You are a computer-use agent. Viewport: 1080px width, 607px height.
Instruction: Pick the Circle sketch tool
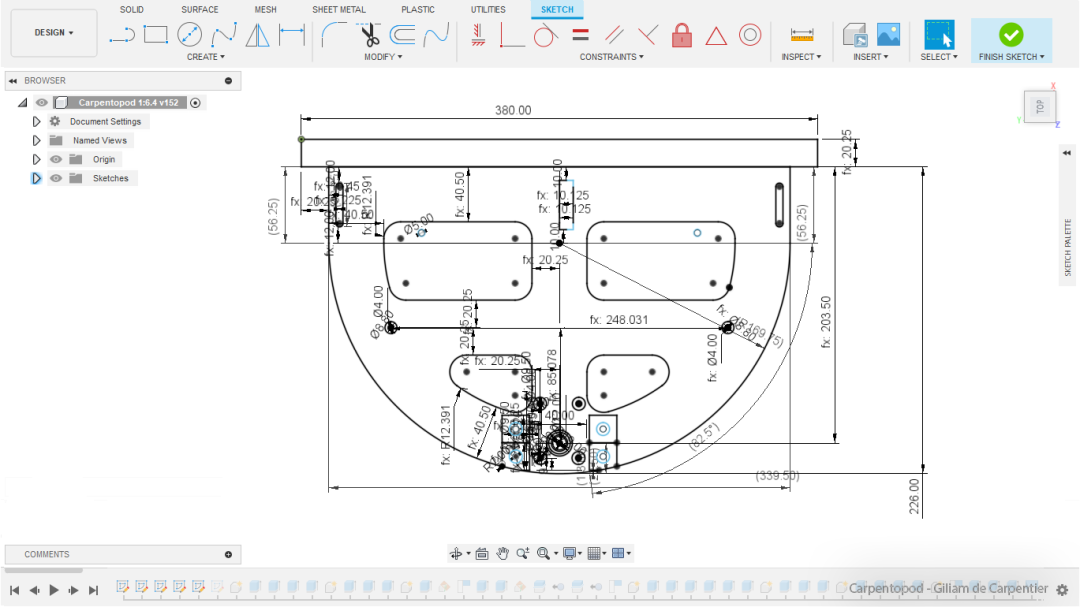(189, 36)
